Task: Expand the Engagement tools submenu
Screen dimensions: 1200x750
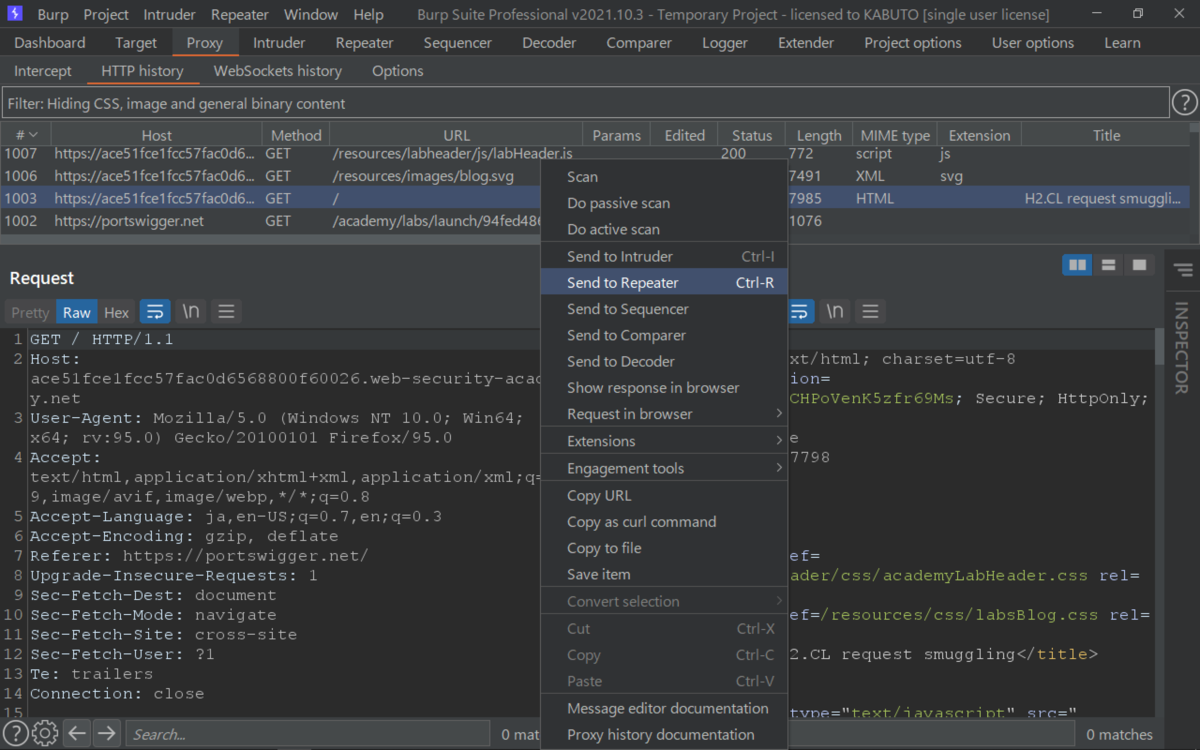Action: point(663,468)
